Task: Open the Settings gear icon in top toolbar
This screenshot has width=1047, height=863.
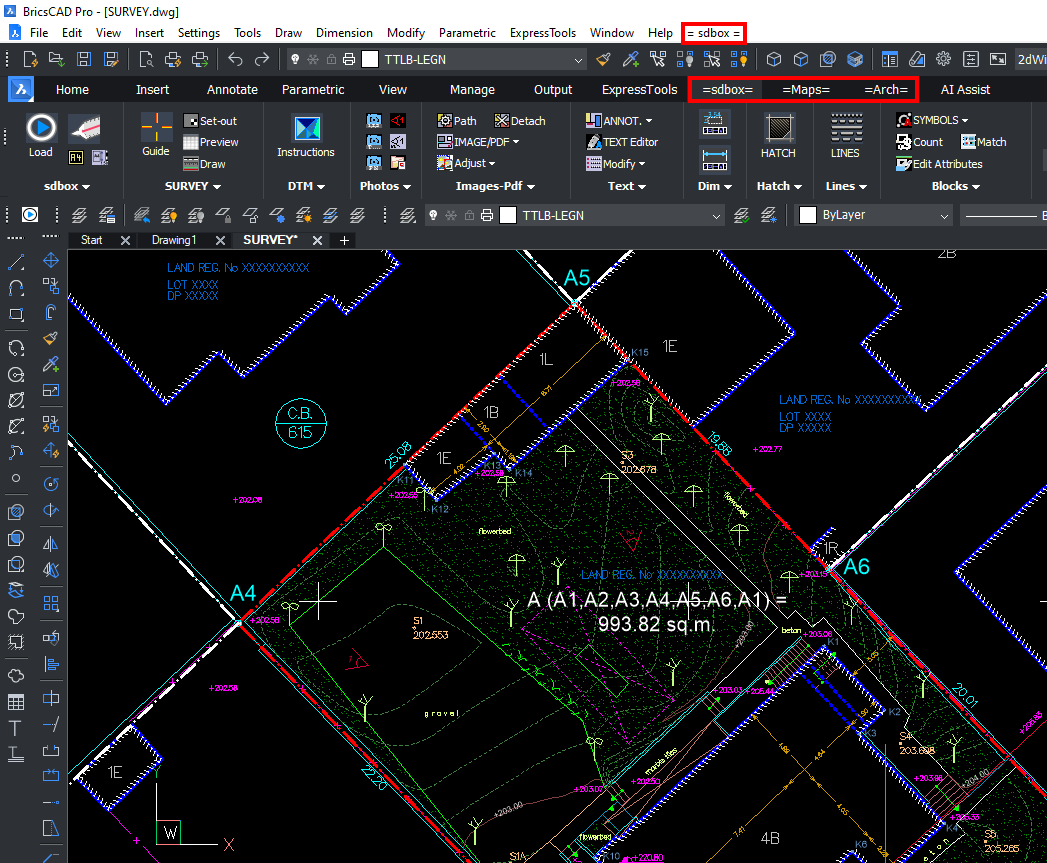Action: (944, 59)
